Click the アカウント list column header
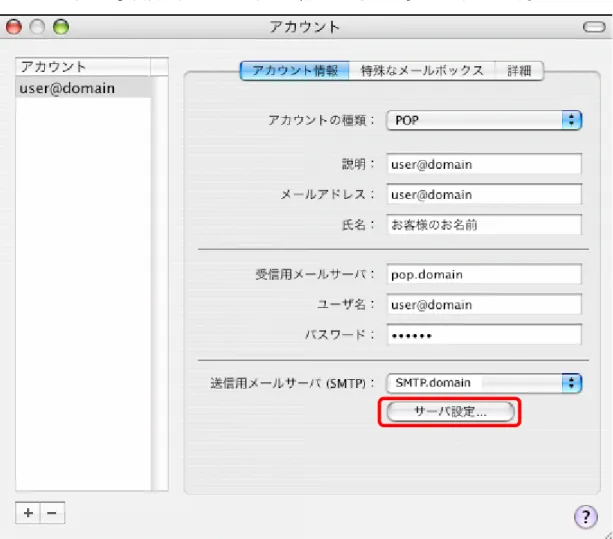The width and height of the screenshot is (613, 539). (83, 67)
